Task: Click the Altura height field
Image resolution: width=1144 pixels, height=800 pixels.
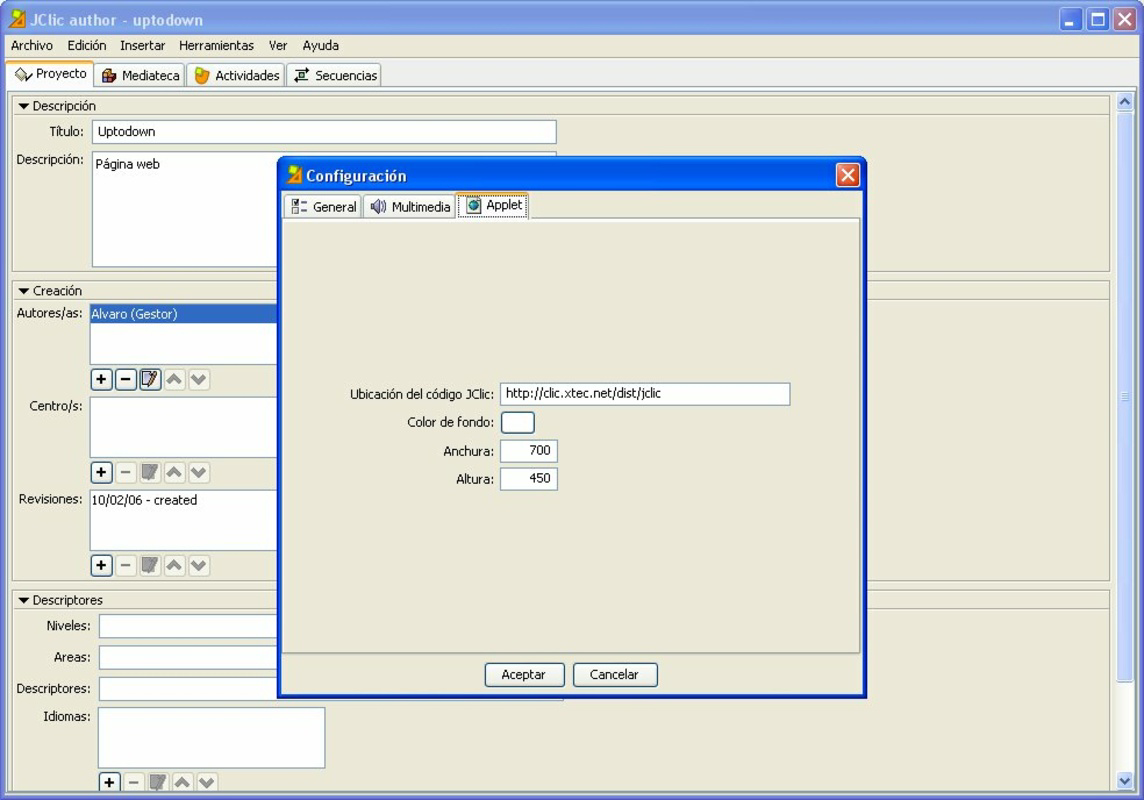Action: pos(529,479)
